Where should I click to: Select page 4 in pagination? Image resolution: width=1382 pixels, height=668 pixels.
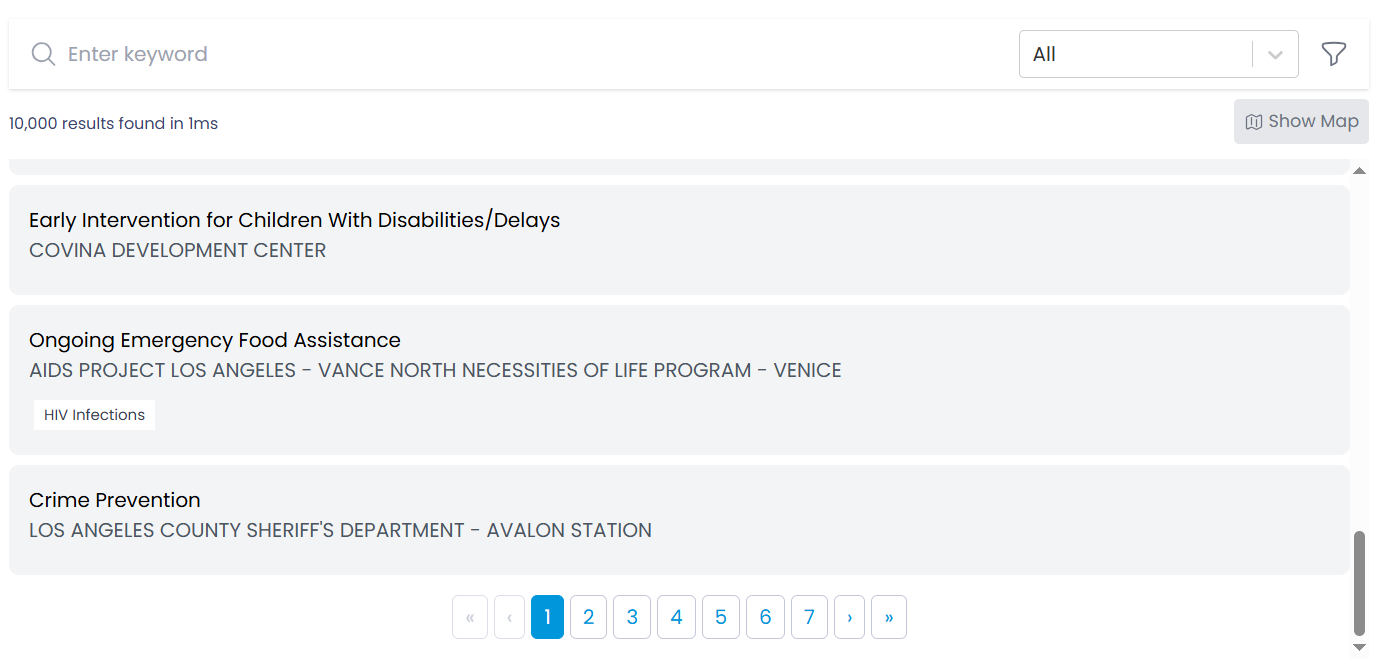[x=676, y=617]
